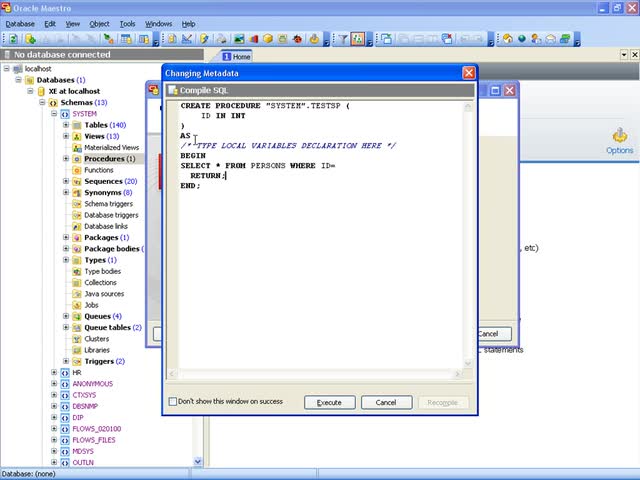Click the green refresh toolbar icon
This screenshot has height=480, width=640.
click(x=13, y=39)
